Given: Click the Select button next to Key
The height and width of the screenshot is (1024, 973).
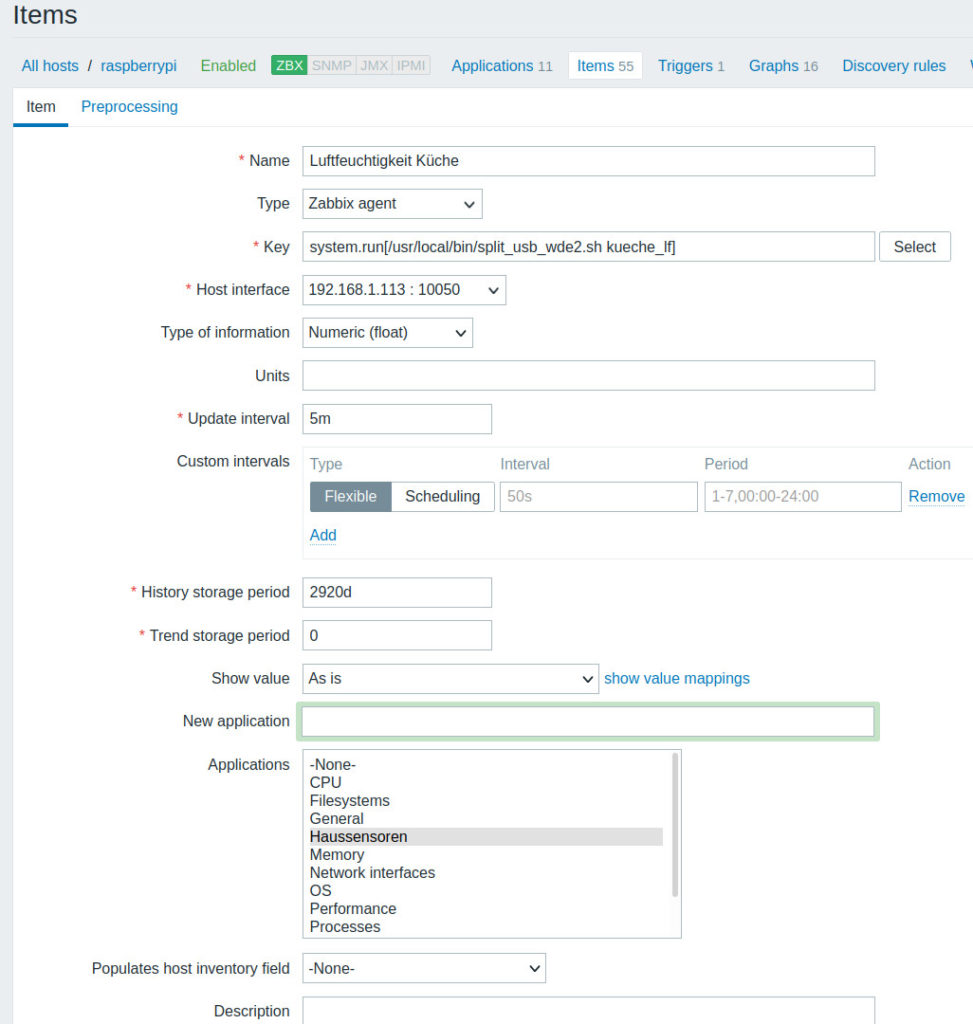Looking at the screenshot, I should click(x=914, y=247).
